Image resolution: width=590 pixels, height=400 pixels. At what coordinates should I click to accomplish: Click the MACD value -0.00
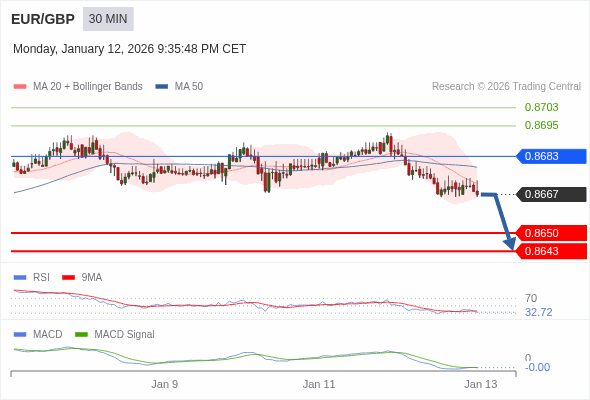[x=537, y=367]
